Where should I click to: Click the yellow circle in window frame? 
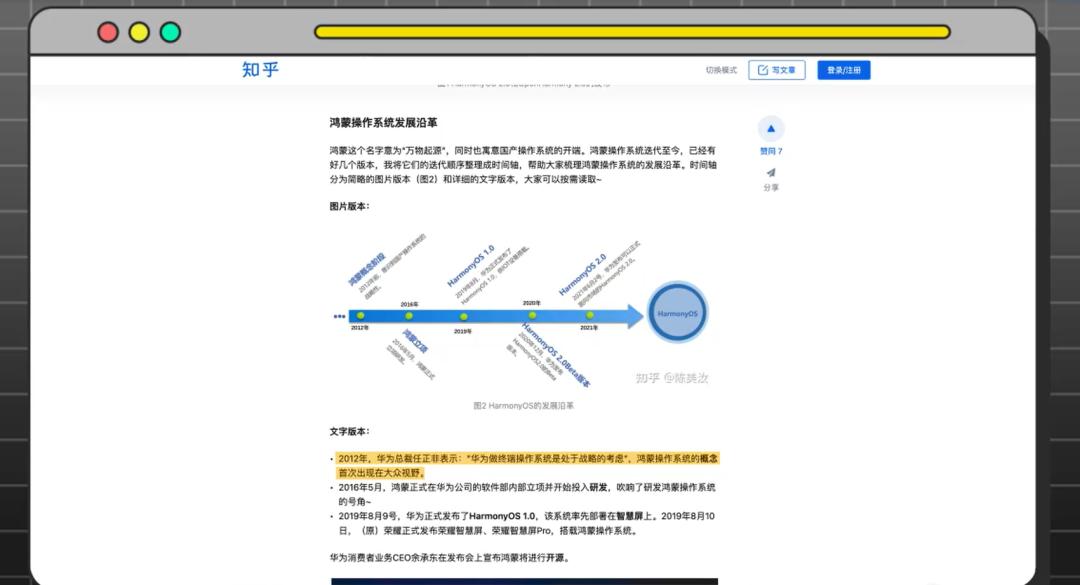[139, 32]
